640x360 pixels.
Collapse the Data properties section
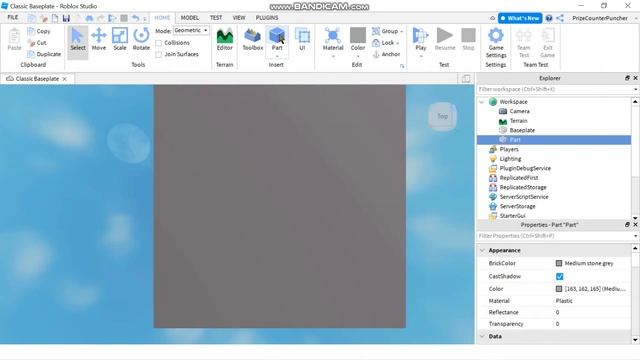[482, 336]
